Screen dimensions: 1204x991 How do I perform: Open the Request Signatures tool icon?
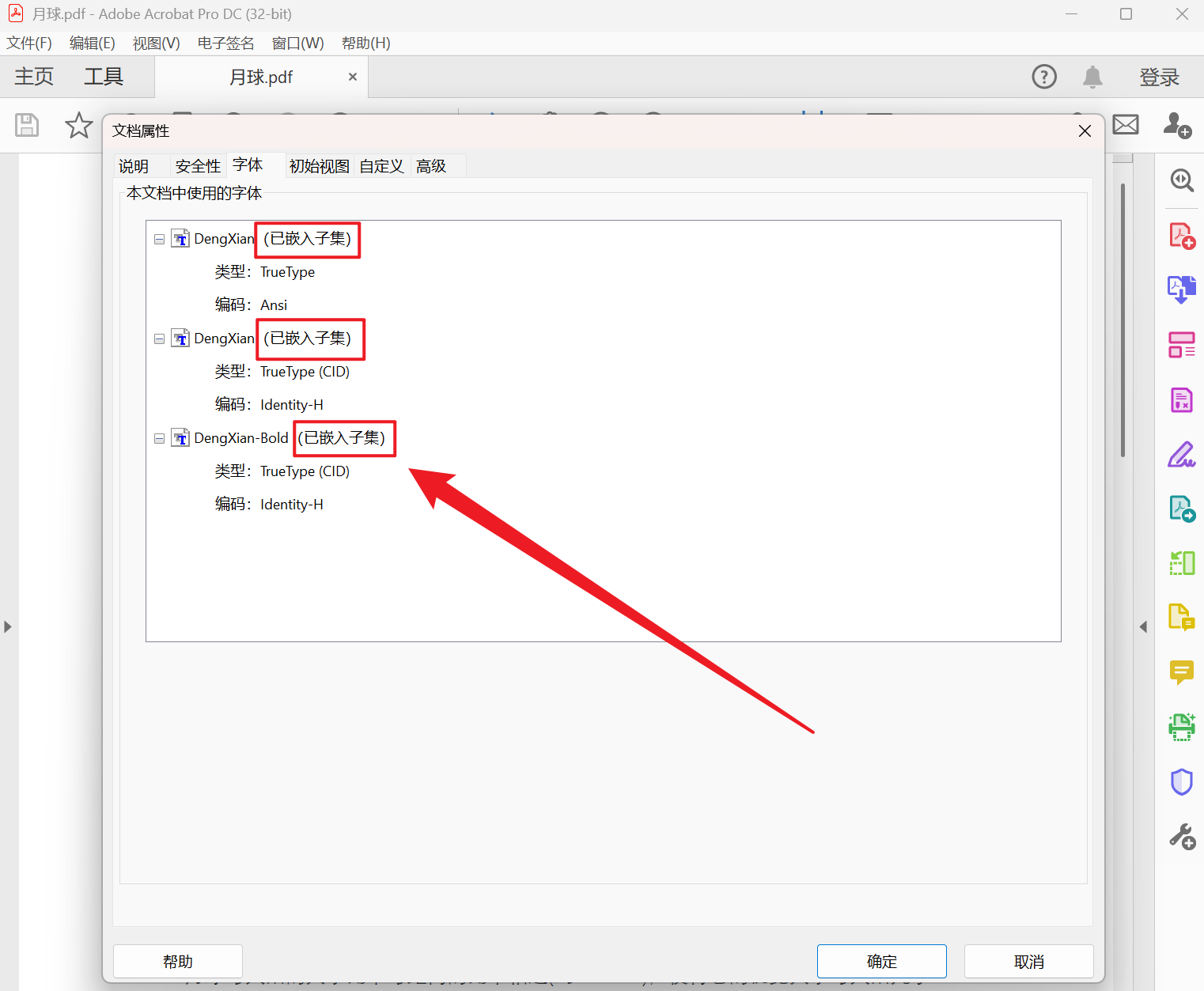[x=1182, y=400]
